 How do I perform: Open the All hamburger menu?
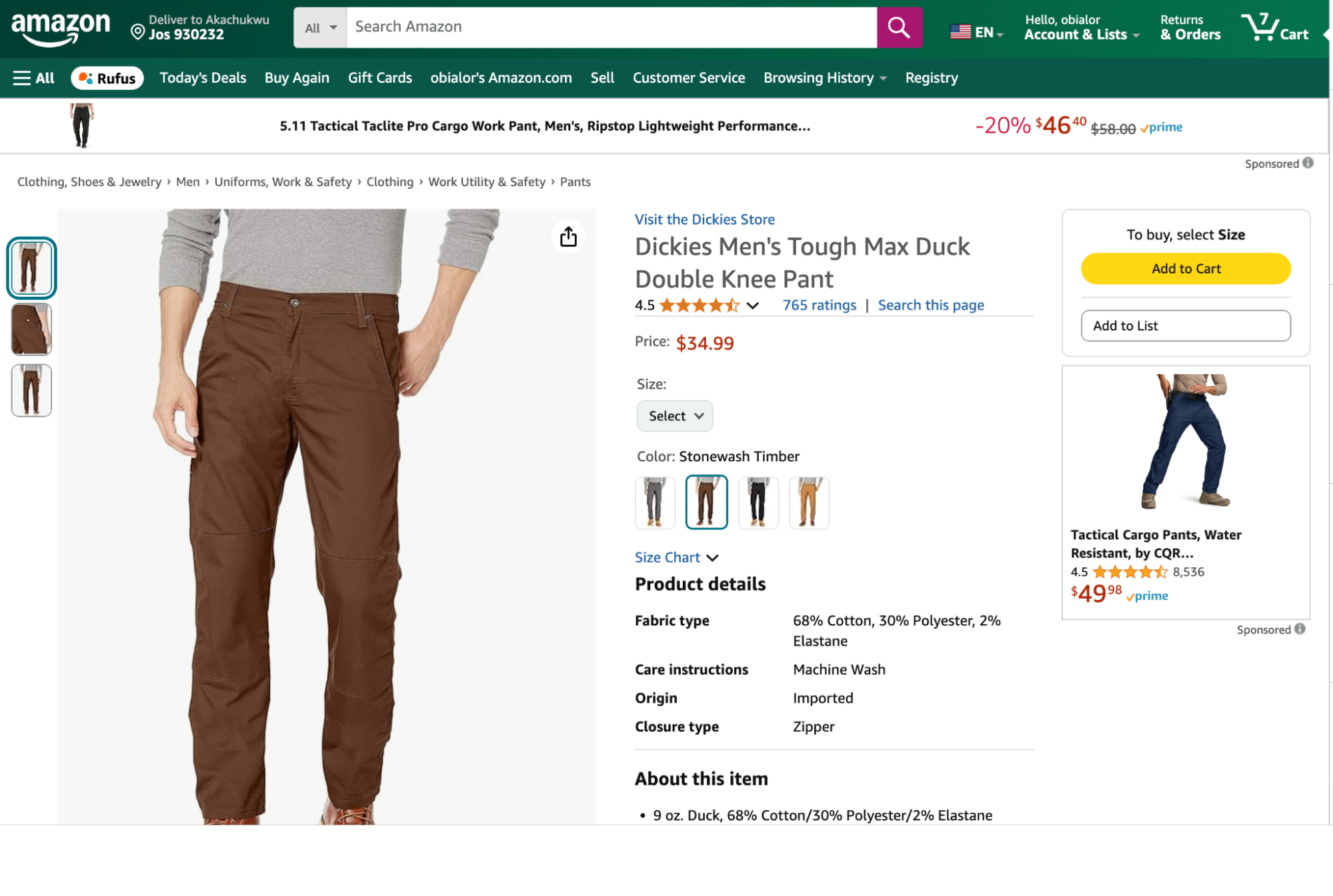[31, 77]
